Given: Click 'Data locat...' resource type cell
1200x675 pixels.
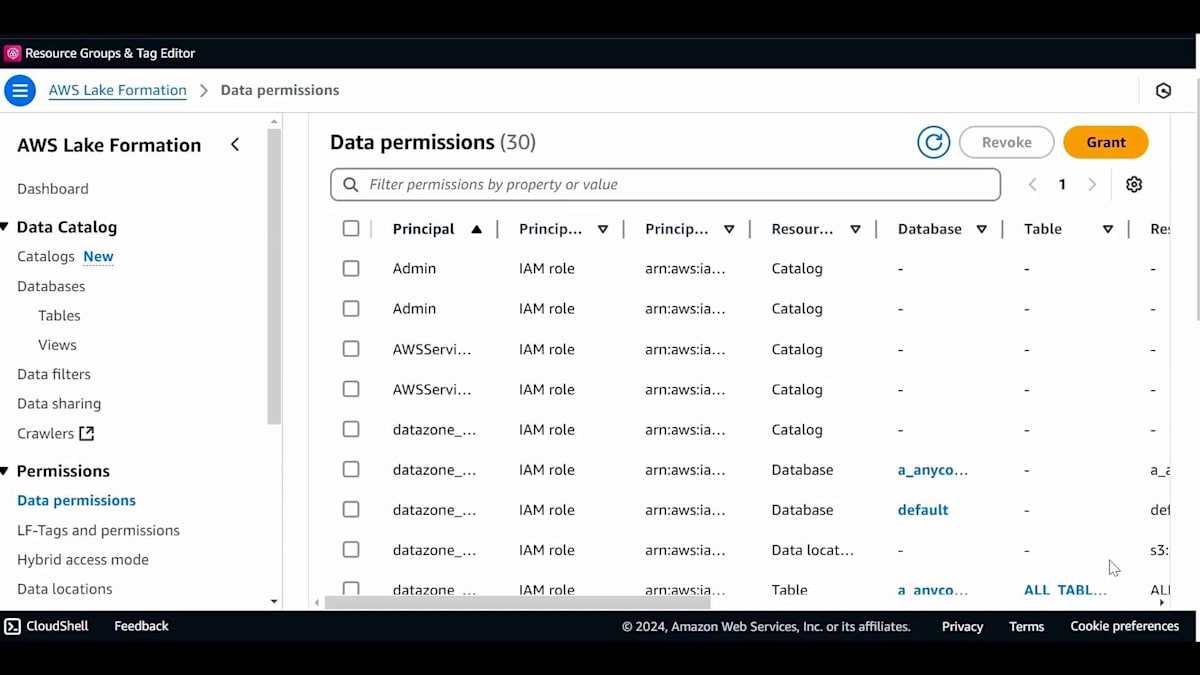Looking at the screenshot, I should [813, 549].
